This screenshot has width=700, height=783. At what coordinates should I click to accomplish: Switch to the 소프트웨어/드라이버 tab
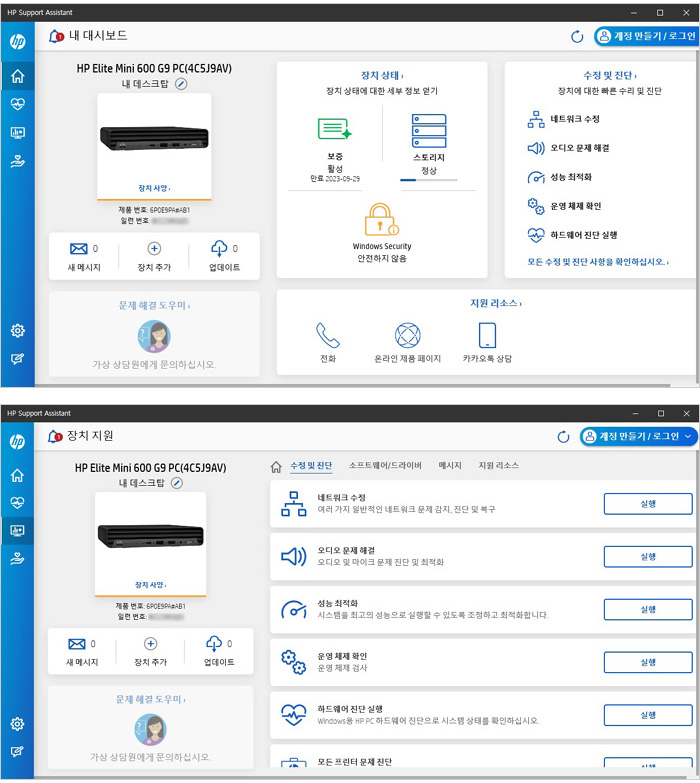[x=385, y=466]
